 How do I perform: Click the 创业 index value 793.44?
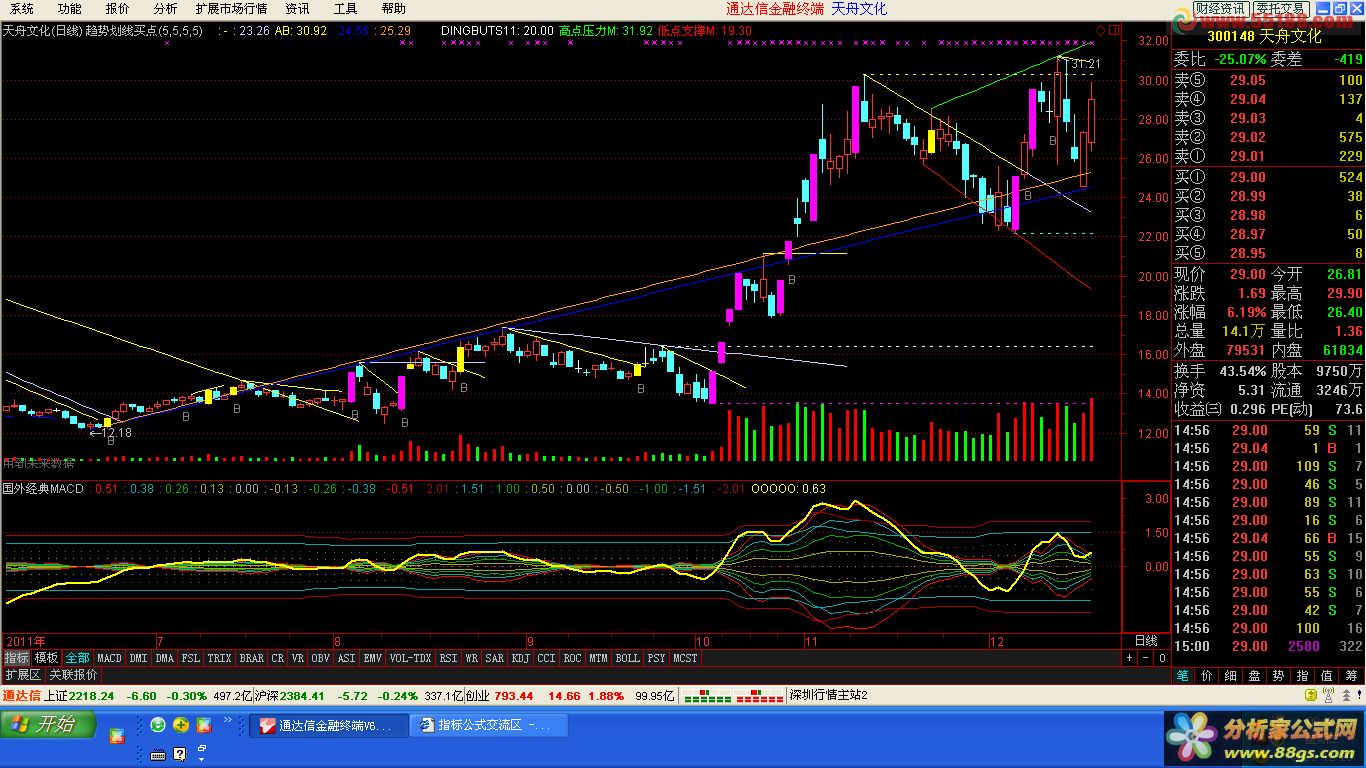(513, 696)
